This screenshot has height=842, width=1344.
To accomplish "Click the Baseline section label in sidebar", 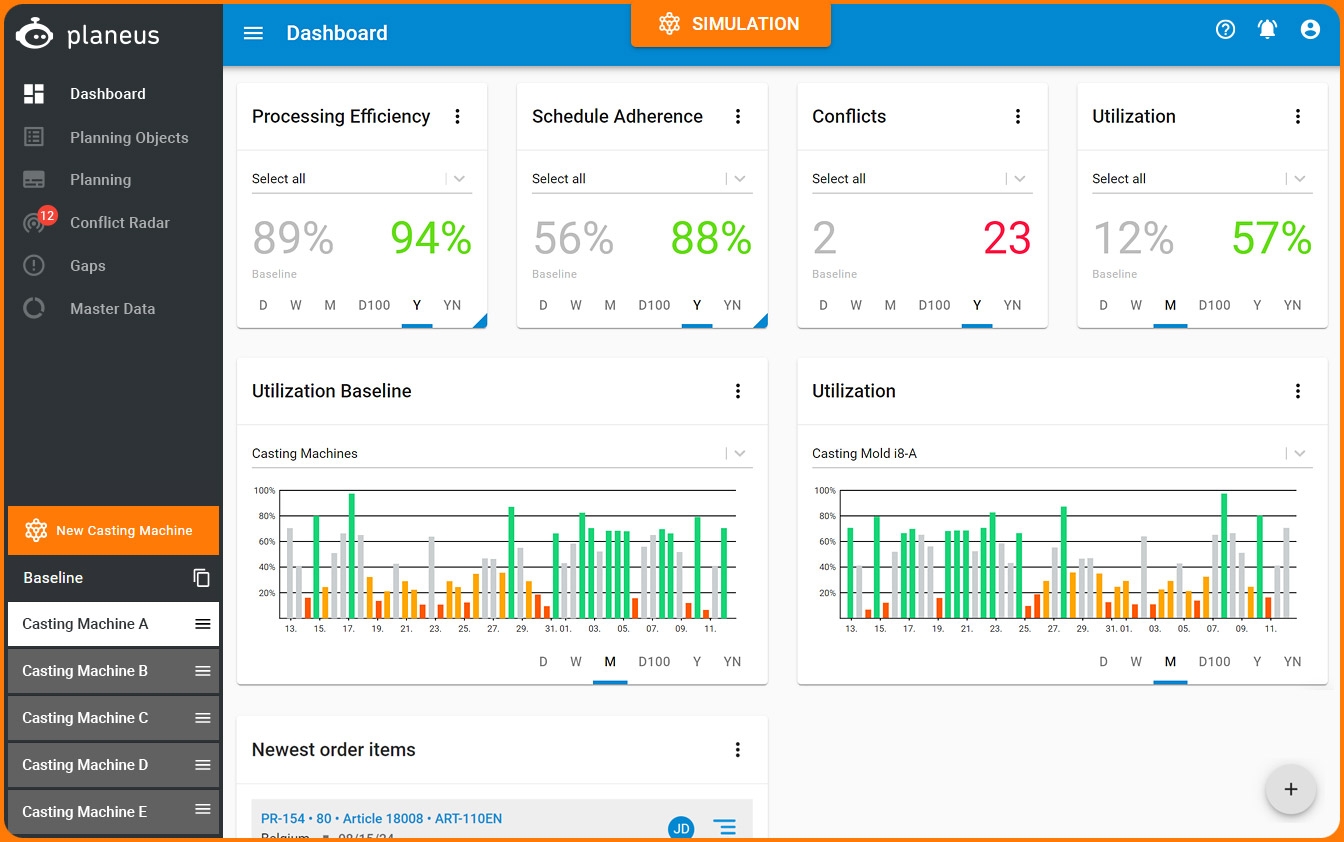I will [x=53, y=578].
